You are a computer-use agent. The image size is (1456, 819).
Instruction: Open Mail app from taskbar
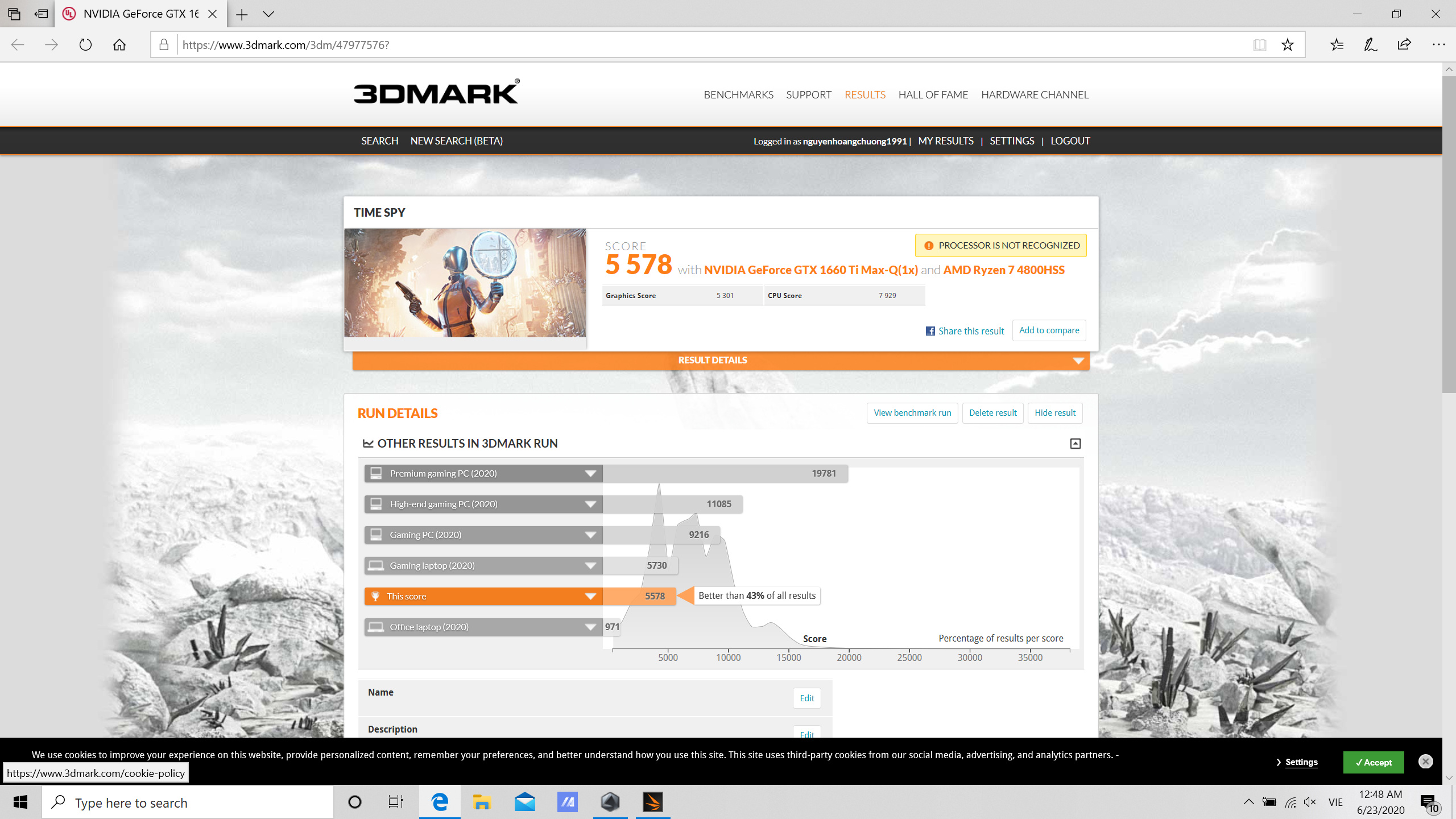coord(524,803)
